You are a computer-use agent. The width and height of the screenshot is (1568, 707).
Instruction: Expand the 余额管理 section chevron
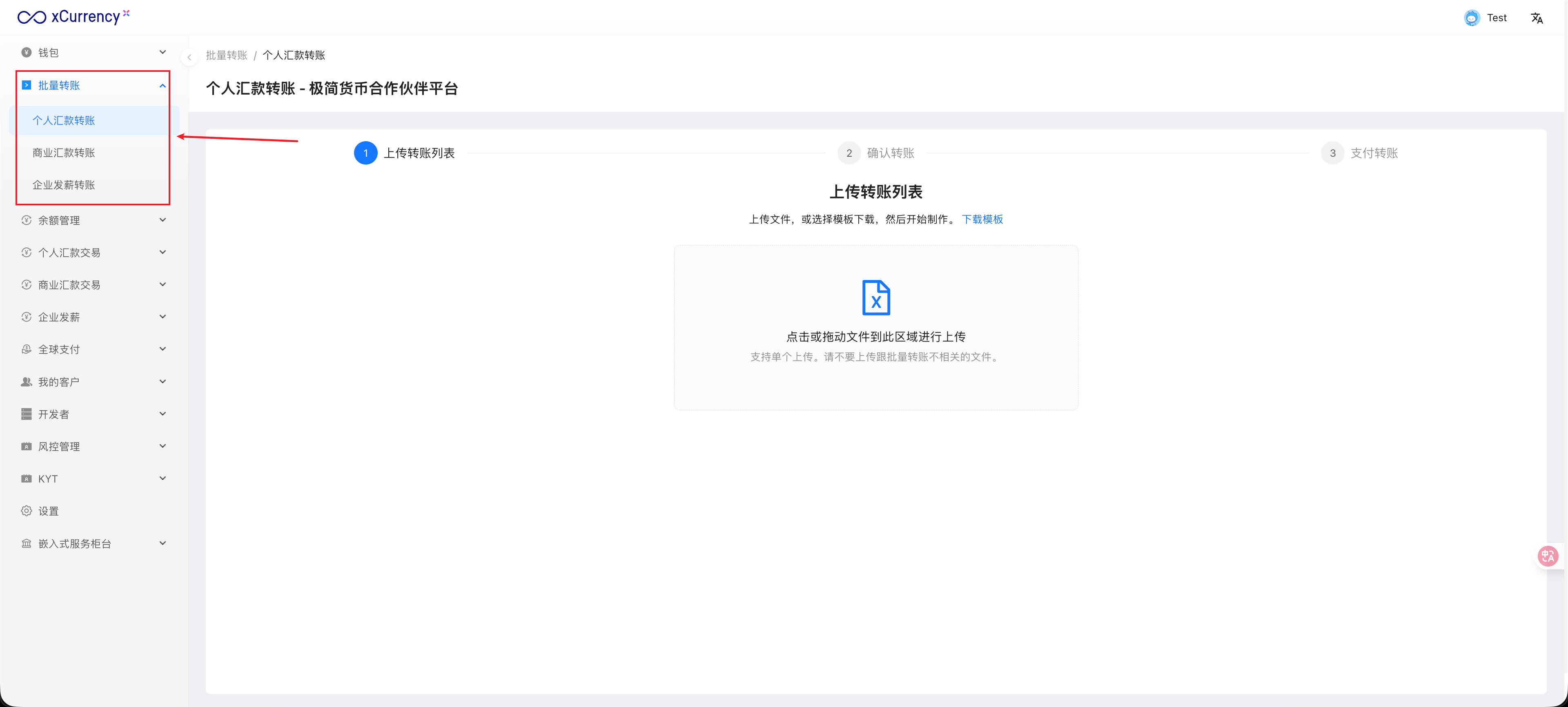163,220
